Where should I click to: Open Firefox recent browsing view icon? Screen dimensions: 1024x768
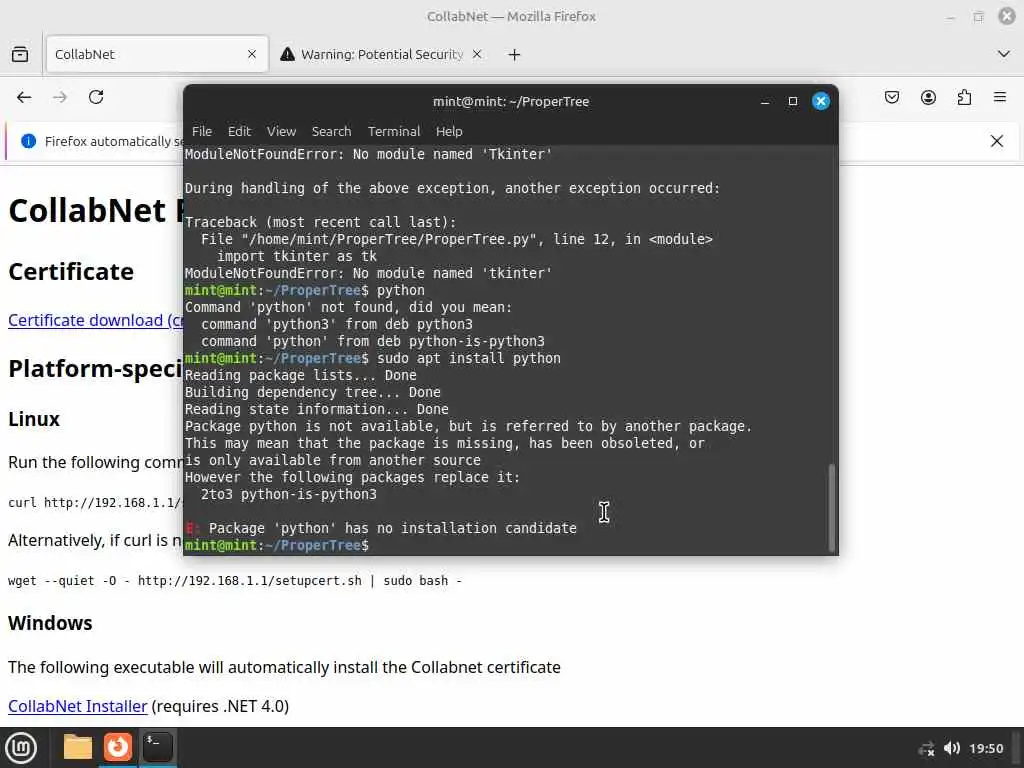point(20,54)
